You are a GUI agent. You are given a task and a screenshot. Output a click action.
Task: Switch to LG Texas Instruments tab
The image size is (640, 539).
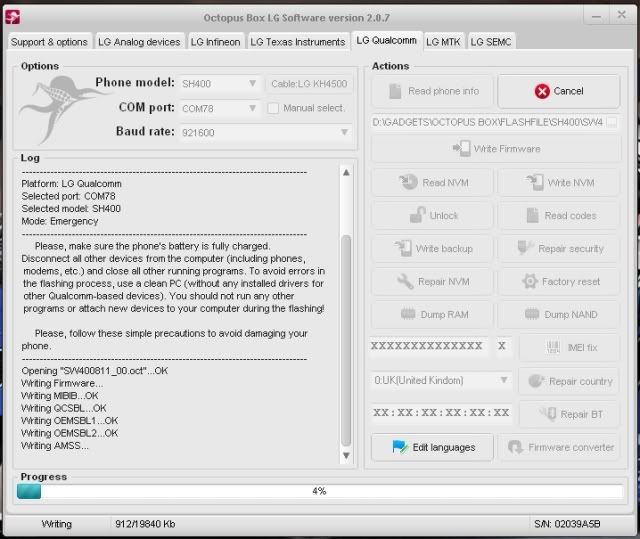pos(298,42)
